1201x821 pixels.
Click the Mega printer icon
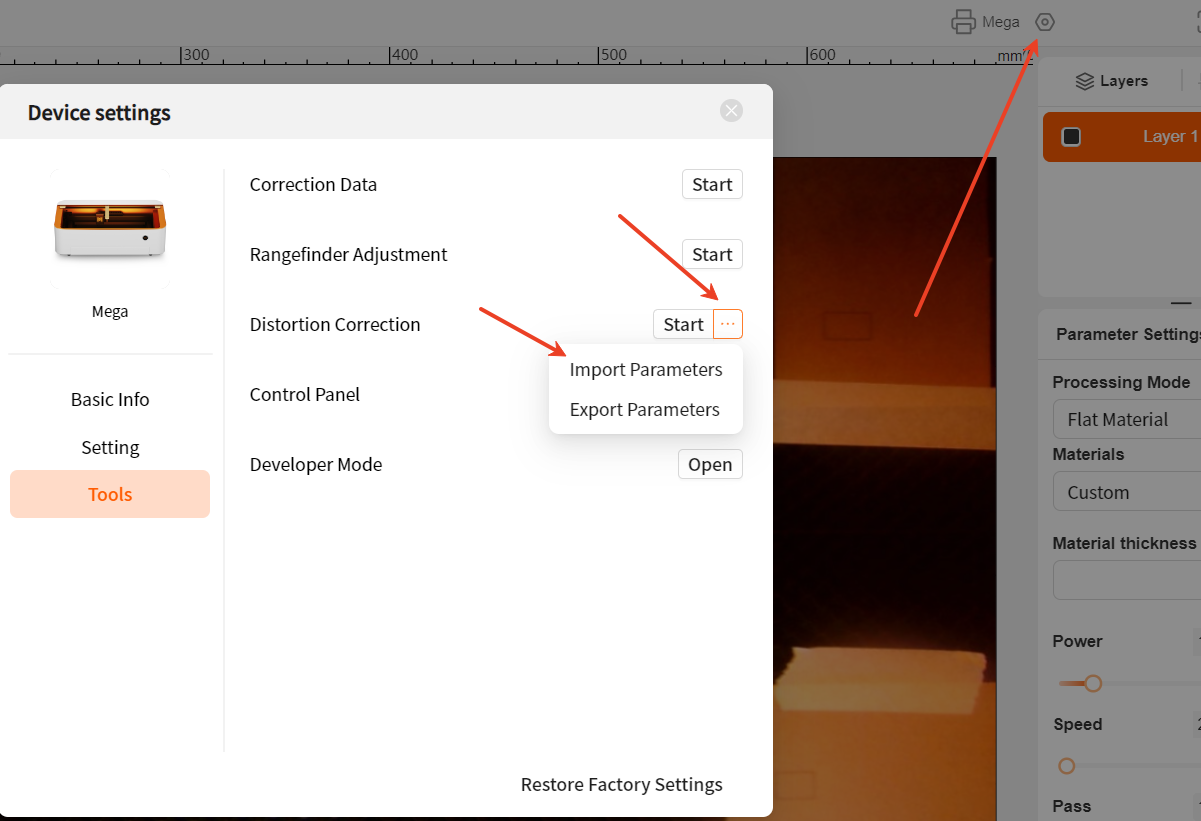click(x=963, y=21)
